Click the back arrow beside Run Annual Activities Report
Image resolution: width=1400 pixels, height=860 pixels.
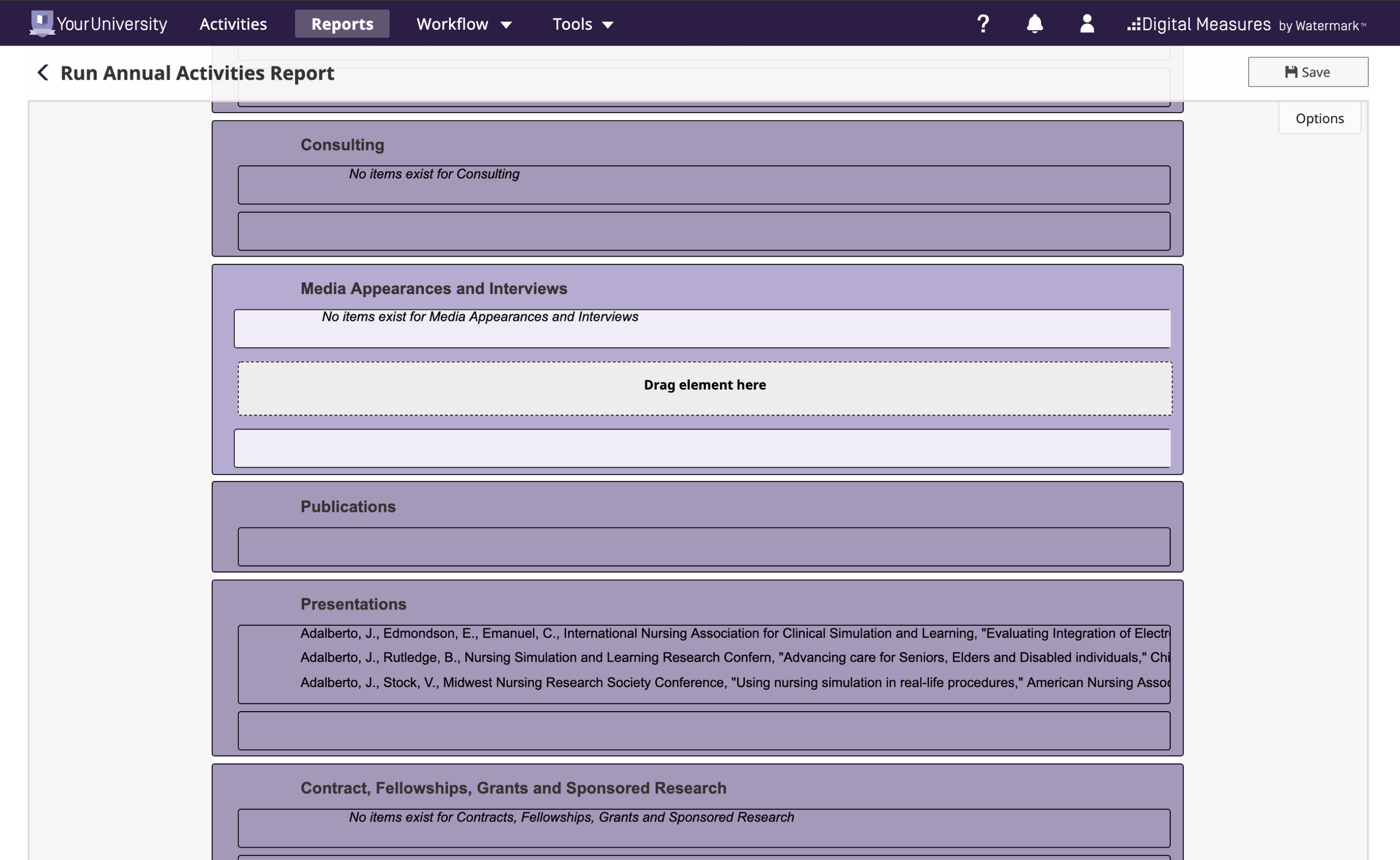[43, 73]
